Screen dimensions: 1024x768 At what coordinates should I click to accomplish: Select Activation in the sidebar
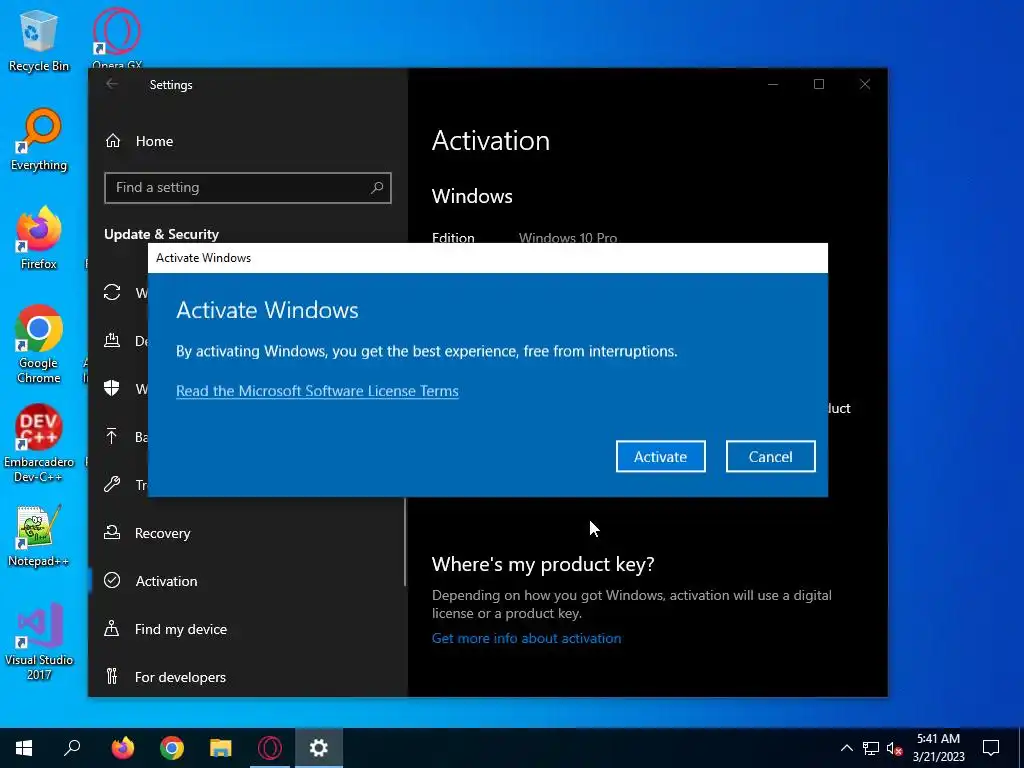click(x=166, y=581)
